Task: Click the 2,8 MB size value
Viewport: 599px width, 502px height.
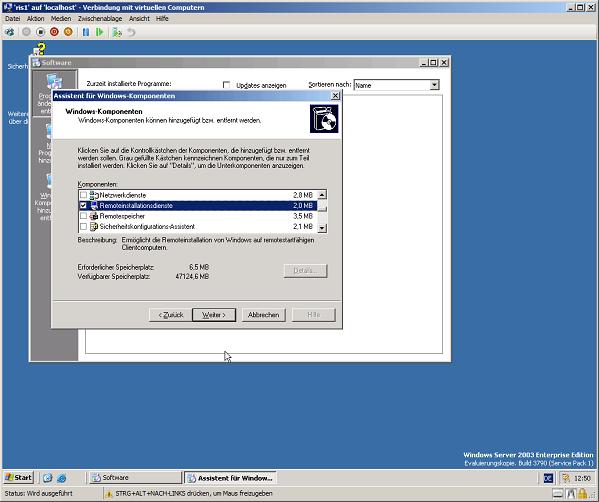Action: [303, 195]
